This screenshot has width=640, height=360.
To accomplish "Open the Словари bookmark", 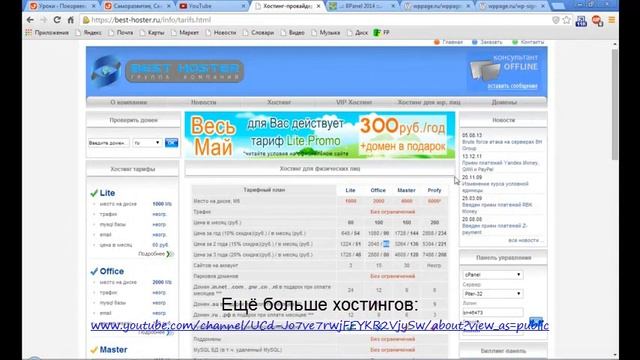I will 258,32.
